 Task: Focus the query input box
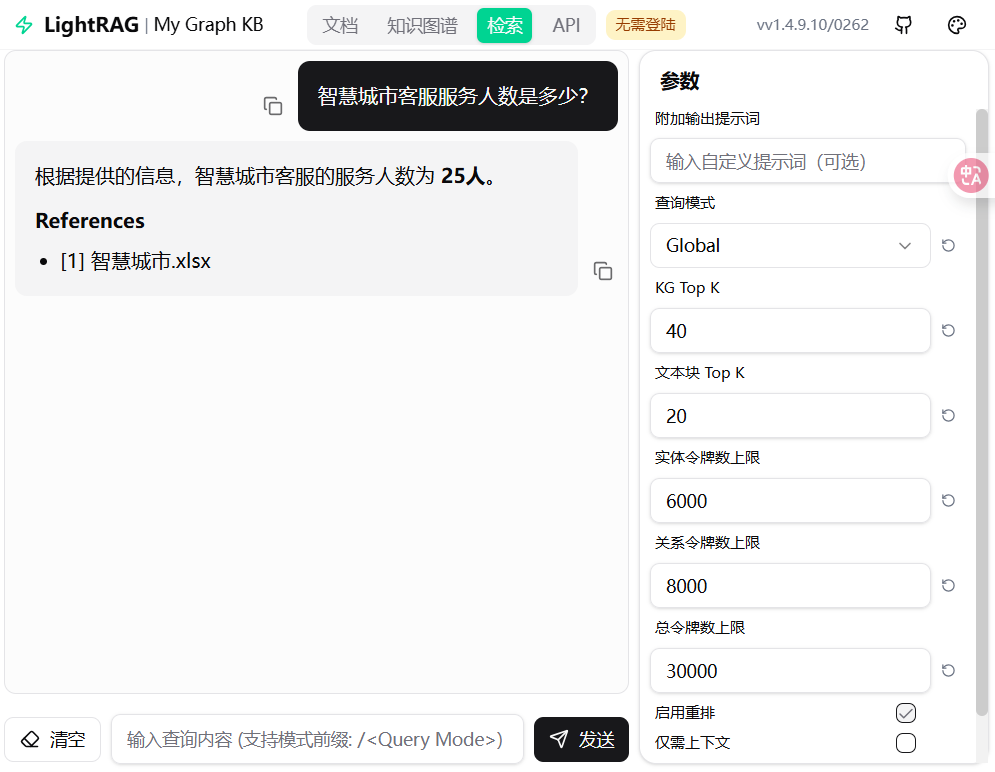[x=317, y=740]
